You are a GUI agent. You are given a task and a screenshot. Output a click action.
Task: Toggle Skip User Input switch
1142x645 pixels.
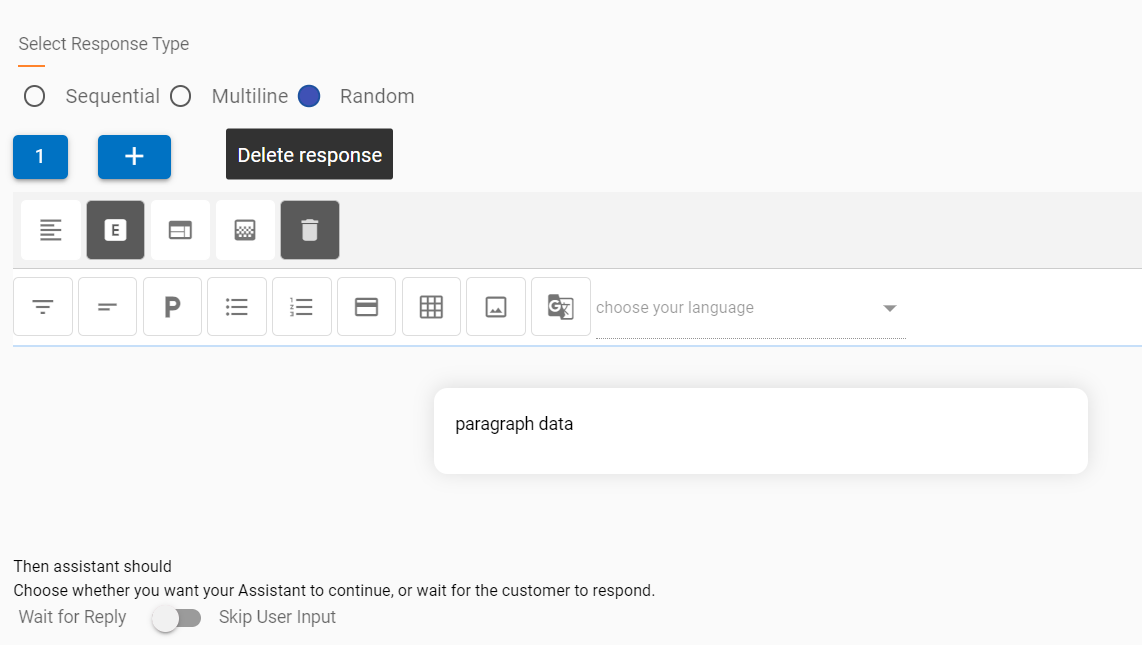pyautogui.click(x=177, y=618)
